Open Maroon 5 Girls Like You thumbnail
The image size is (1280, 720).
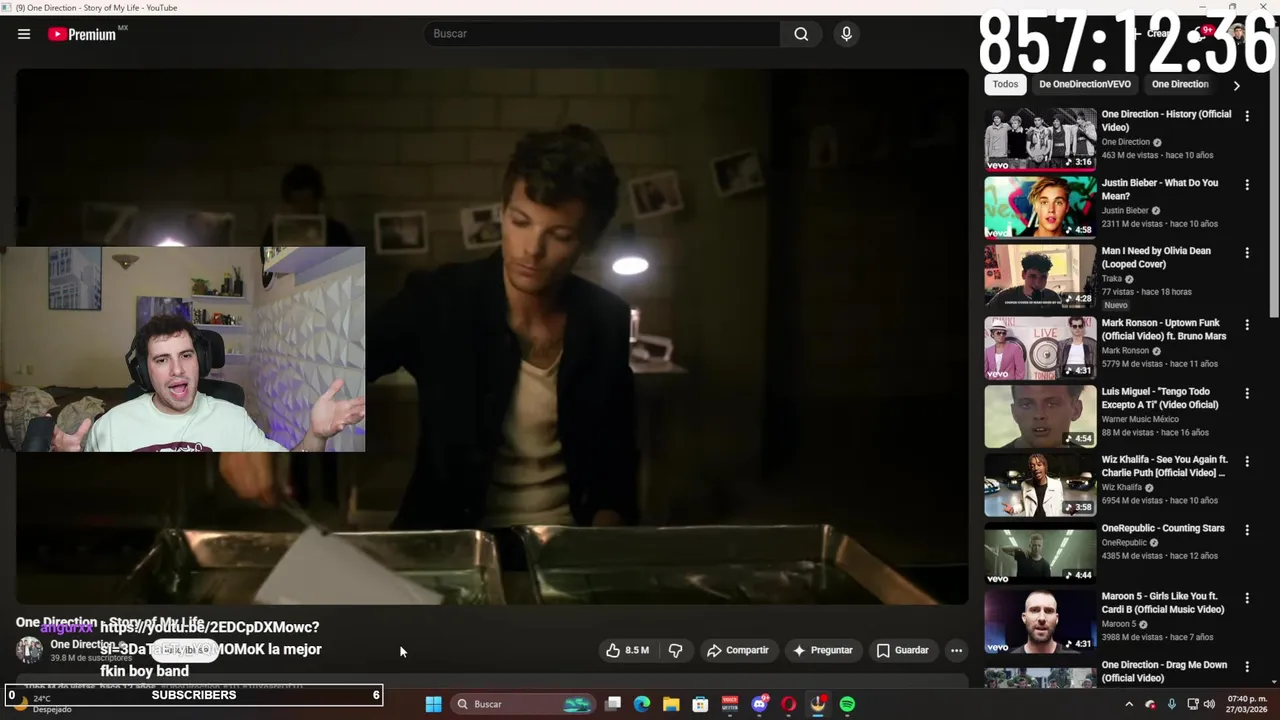click(1040, 621)
